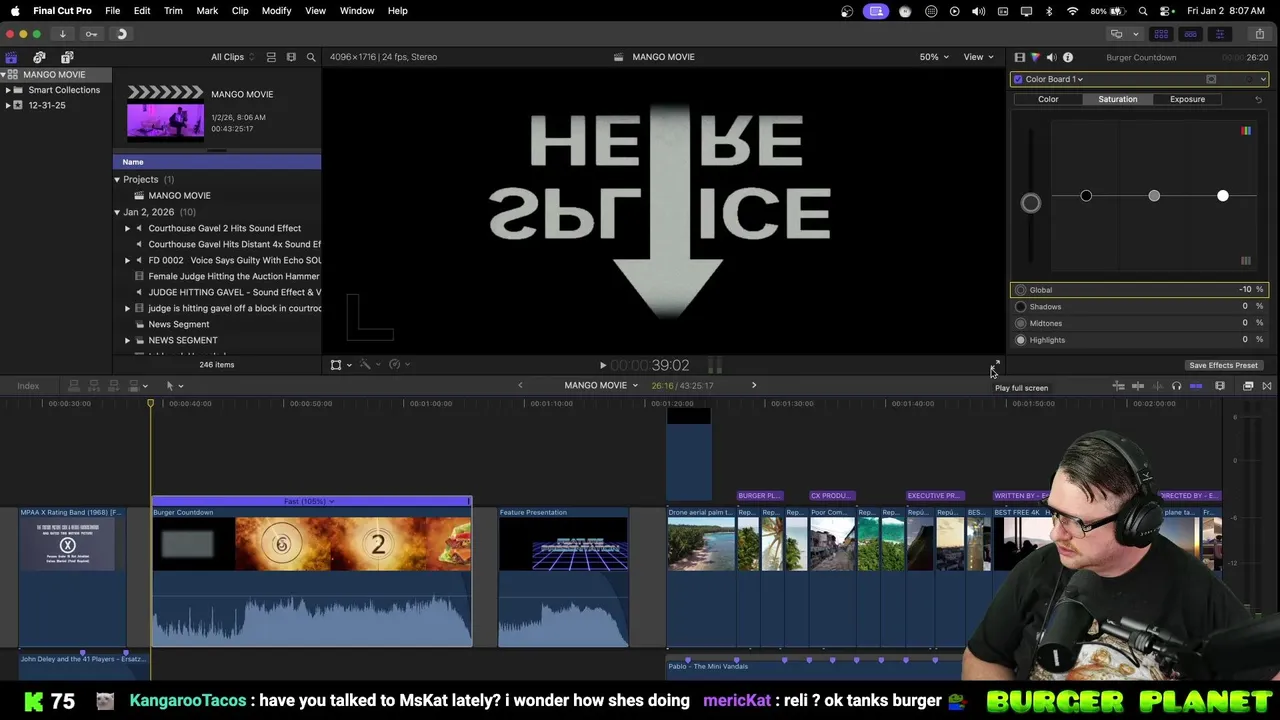Viewport: 1280px width, 720px height.
Task: Open the Modify menu
Action: (276, 10)
